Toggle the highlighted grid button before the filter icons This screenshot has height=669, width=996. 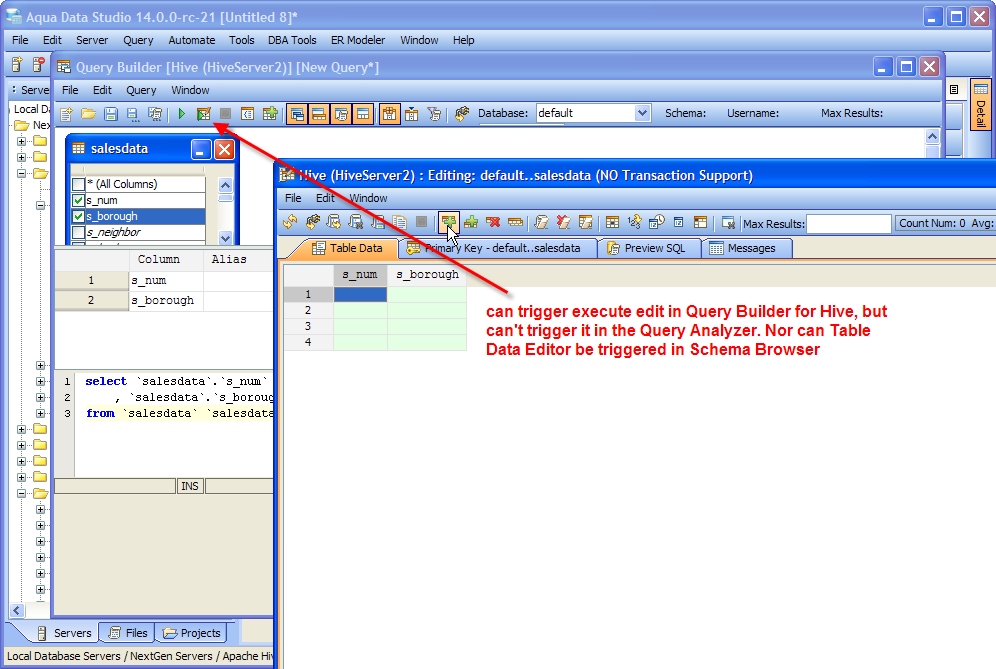click(x=389, y=114)
